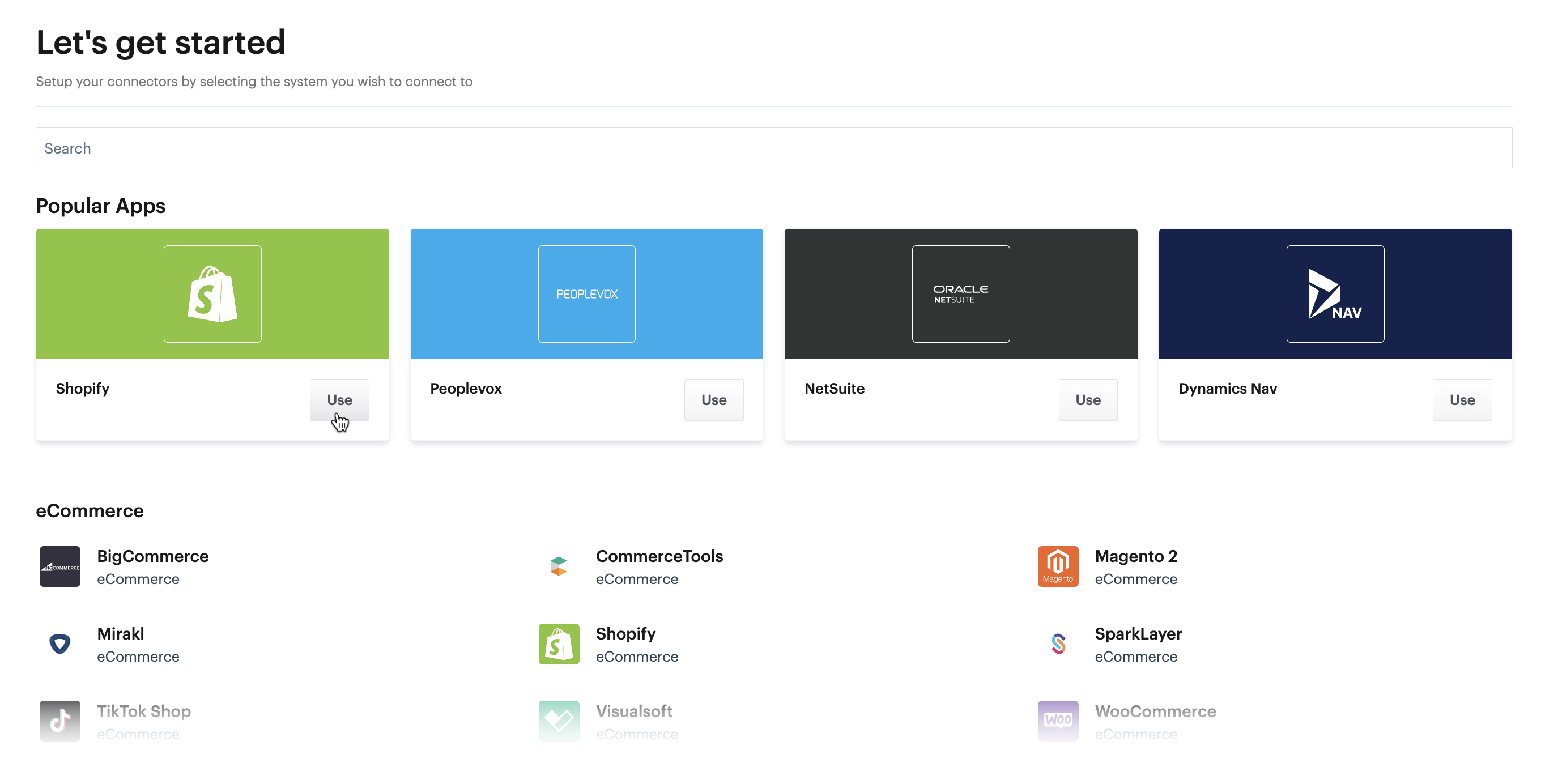Image resolution: width=1541 pixels, height=784 pixels.
Task: Open the BigCommerce name link
Action: pyautogui.click(x=152, y=556)
